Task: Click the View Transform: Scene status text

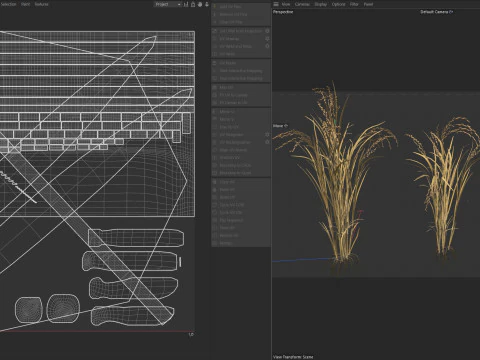Action: click(293, 357)
